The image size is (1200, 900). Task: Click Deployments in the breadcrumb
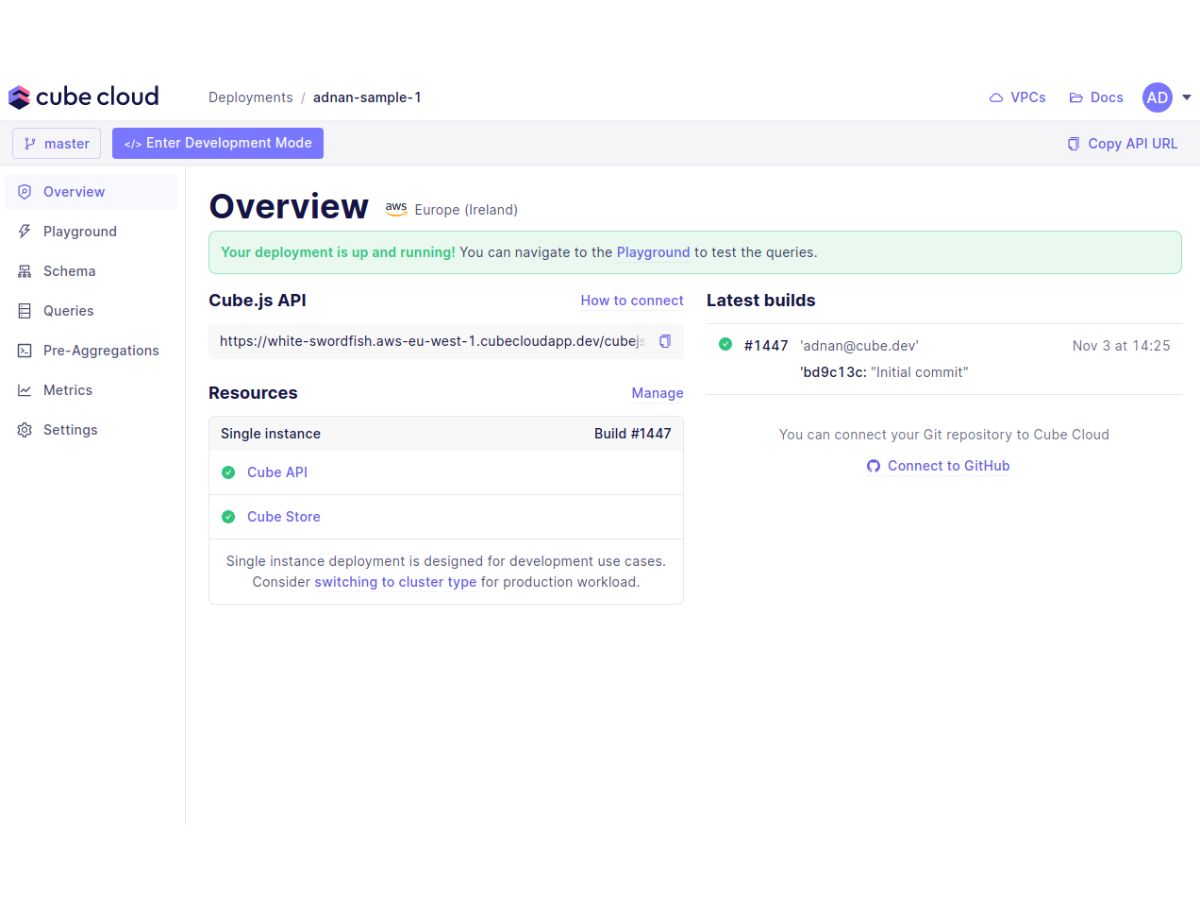coord(251,97)
